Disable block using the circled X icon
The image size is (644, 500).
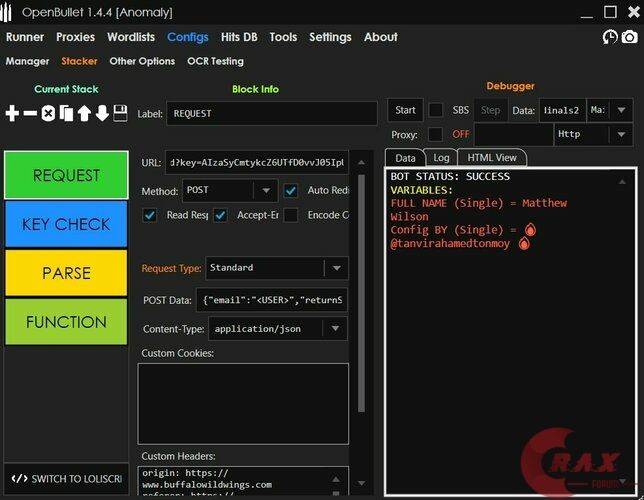48,113
